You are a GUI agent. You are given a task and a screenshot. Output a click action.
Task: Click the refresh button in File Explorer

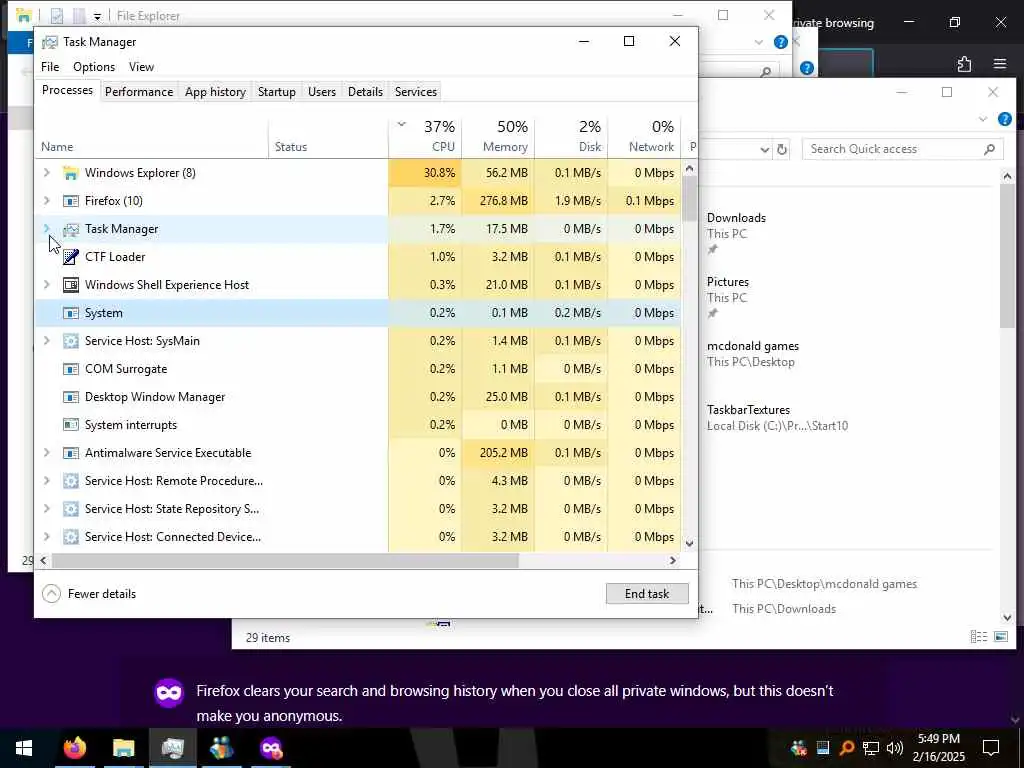click(782, 150)
